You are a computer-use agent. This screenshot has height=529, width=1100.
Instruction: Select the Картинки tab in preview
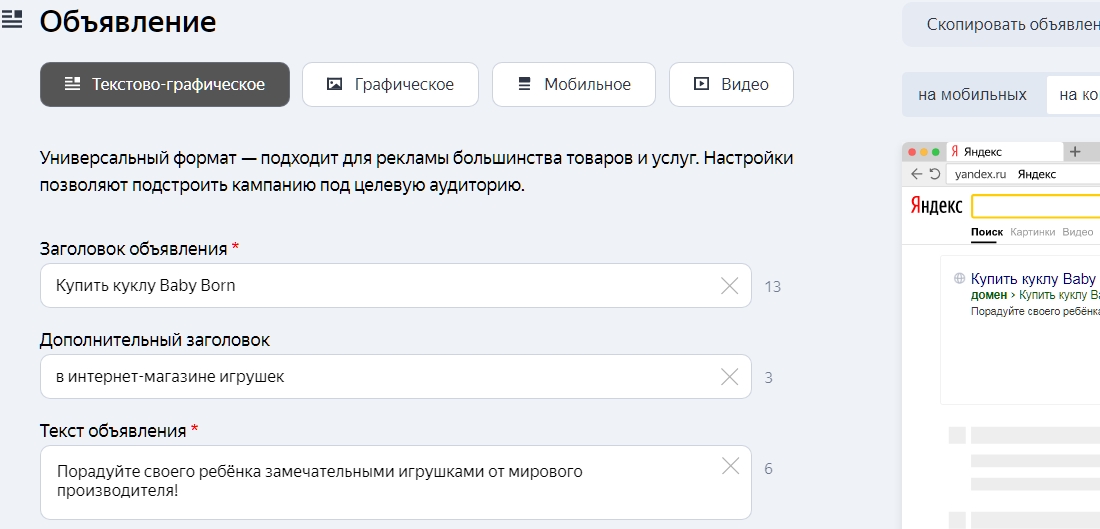point(1033,232)
